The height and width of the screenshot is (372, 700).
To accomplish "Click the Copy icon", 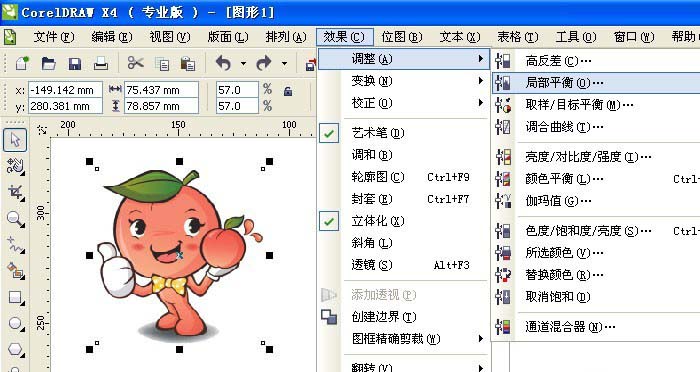I will (162, 64).
